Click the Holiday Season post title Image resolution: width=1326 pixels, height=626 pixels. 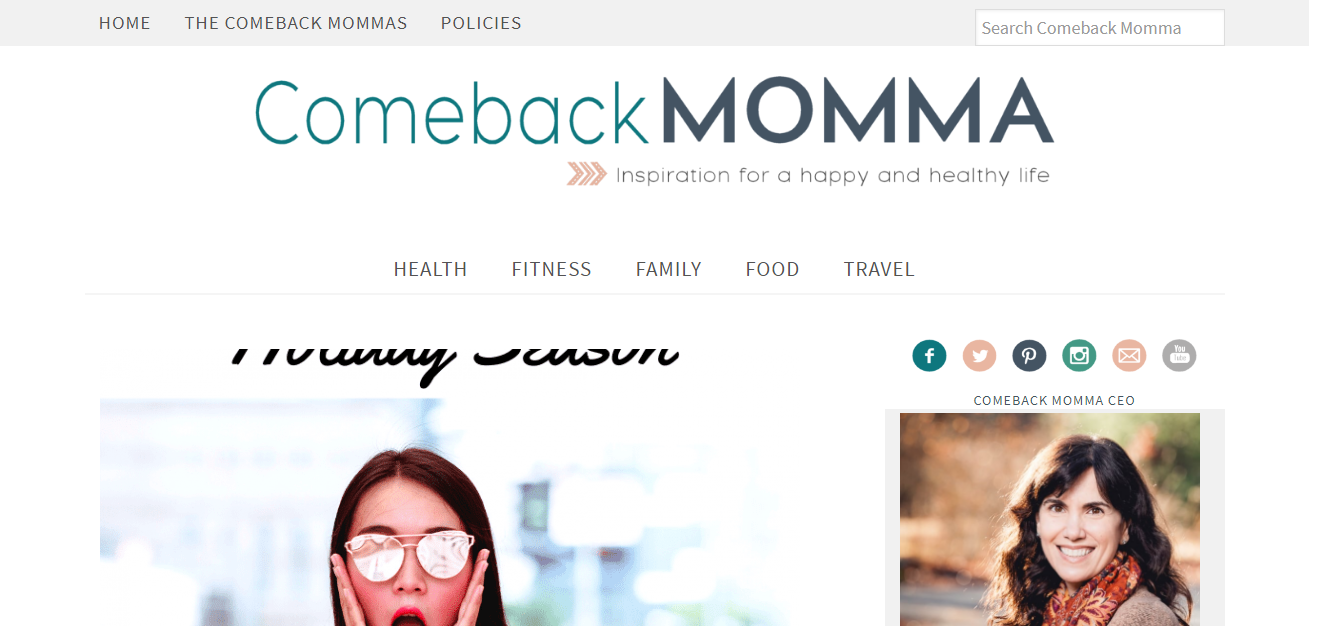tap(455, 358)
